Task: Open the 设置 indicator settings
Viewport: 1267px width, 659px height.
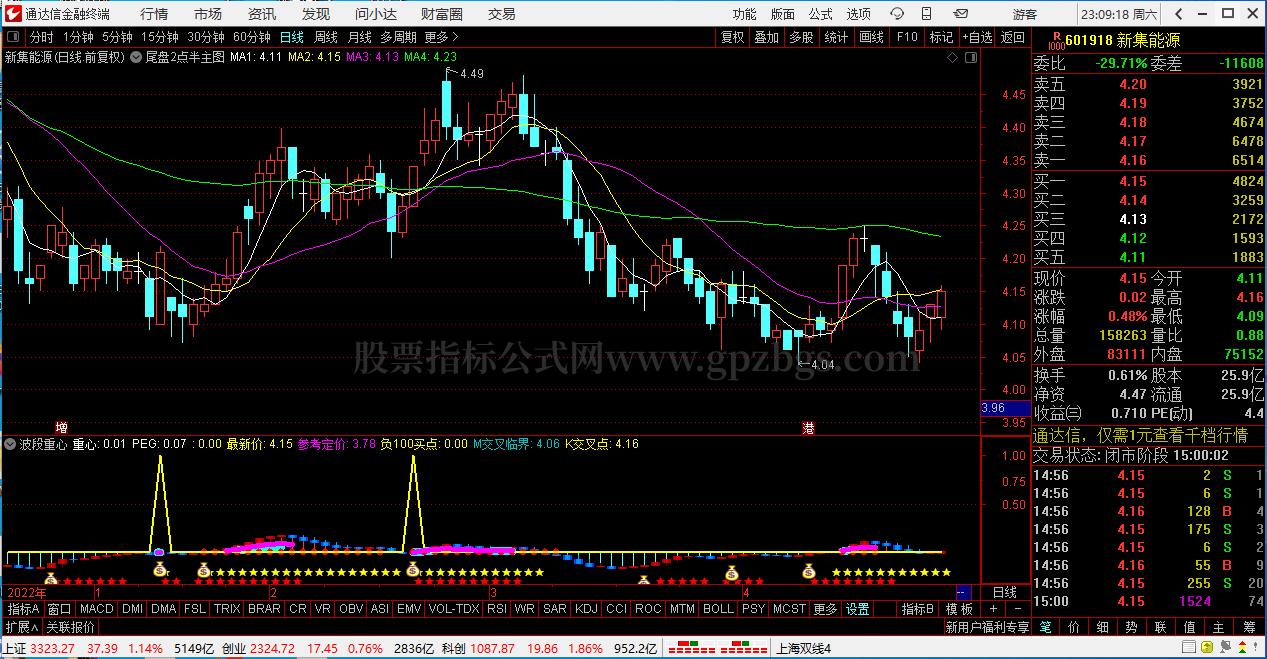Action: (857, 609)
